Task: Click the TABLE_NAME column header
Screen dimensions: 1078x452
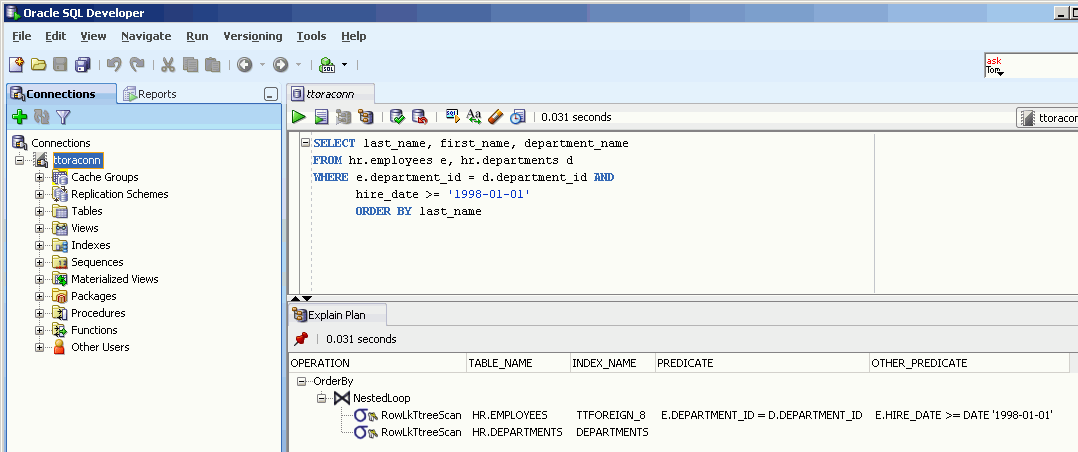Action: click(x=518, y=363)
